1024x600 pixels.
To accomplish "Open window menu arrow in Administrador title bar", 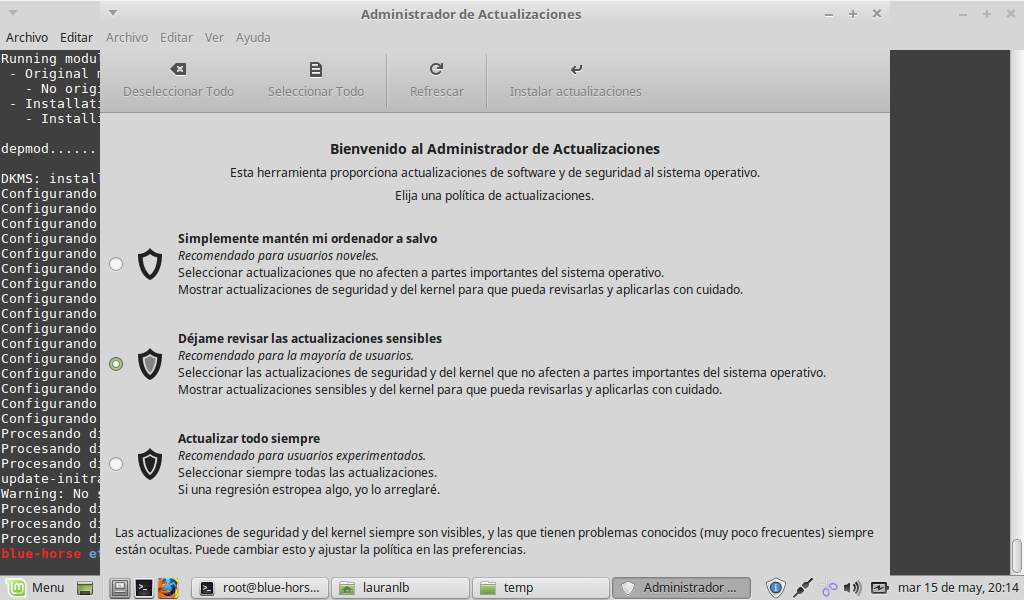I will pyautogui.click(x=112, y=13).
